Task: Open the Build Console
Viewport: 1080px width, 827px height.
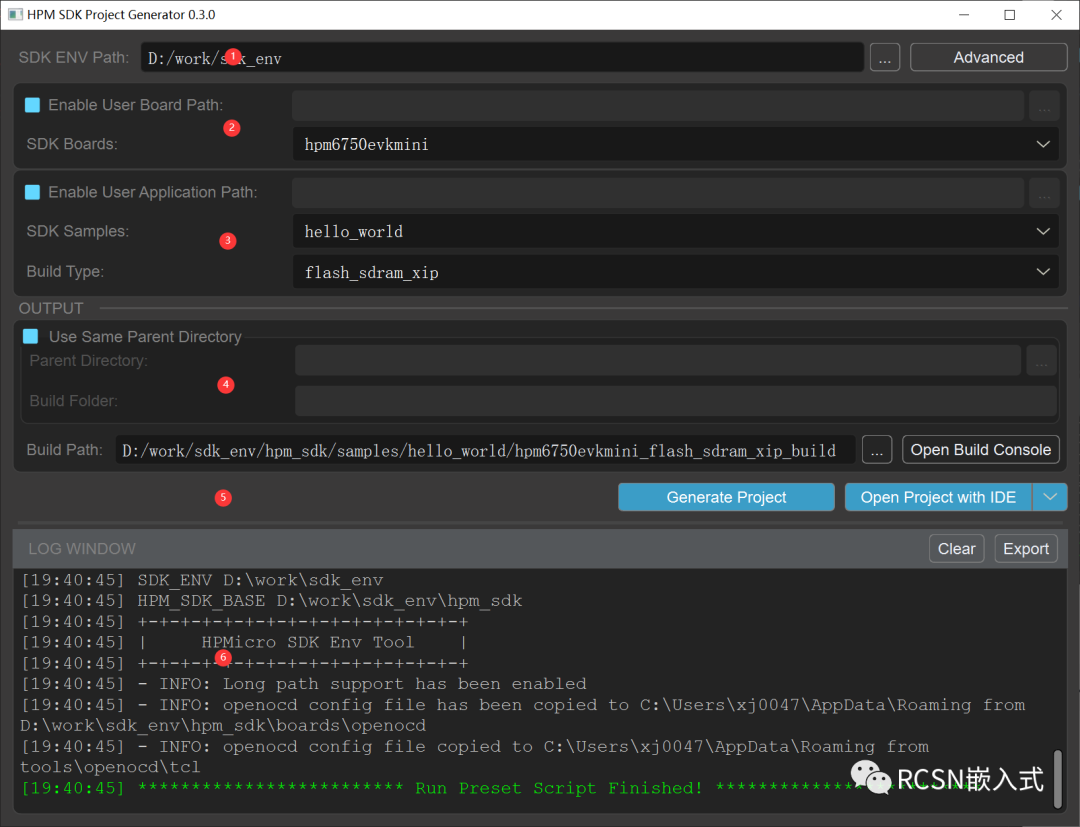Action: tap(980, 450)
